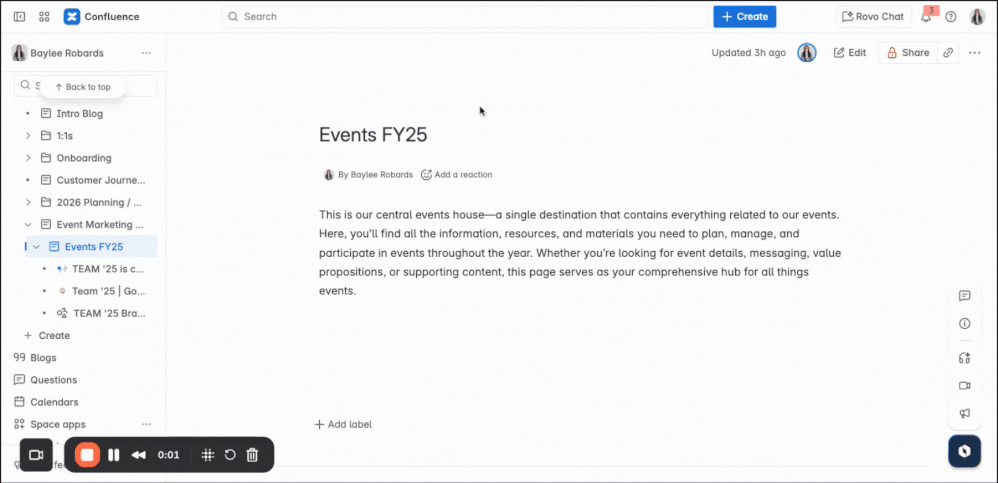
Task: Stop the screen recording
Action: pos(87,455)
